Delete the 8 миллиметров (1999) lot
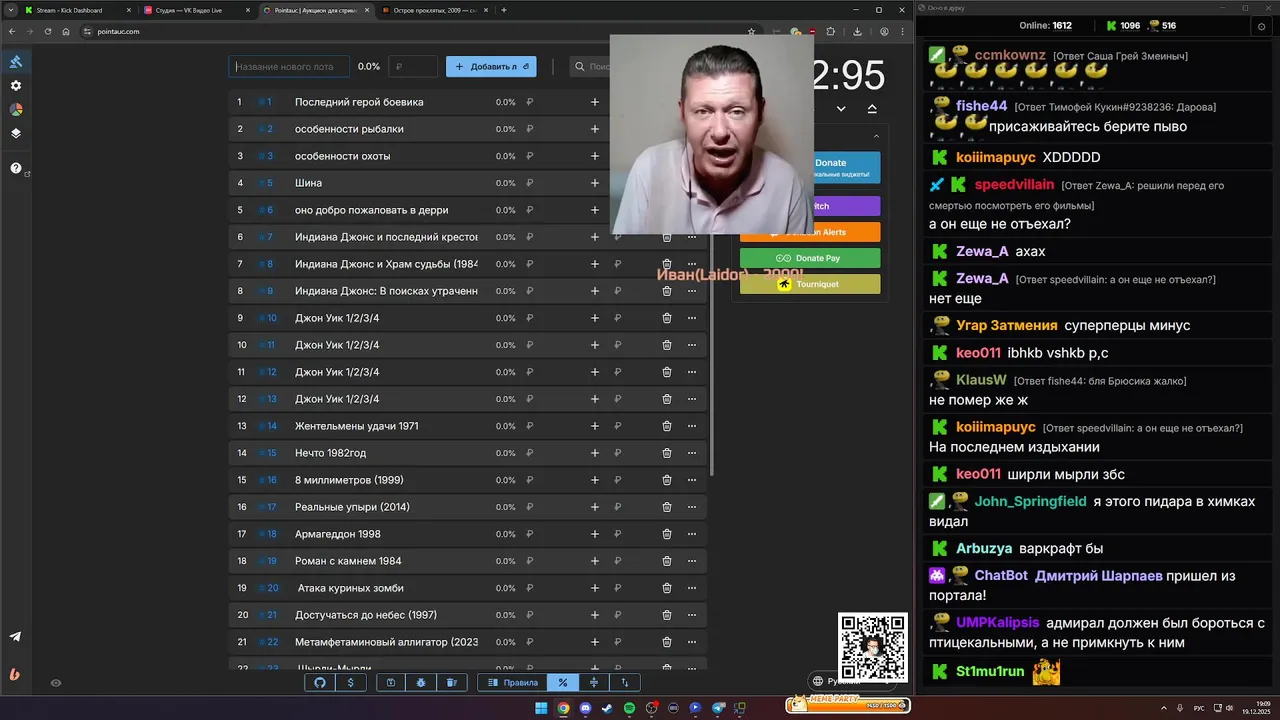 pos(667,480)
